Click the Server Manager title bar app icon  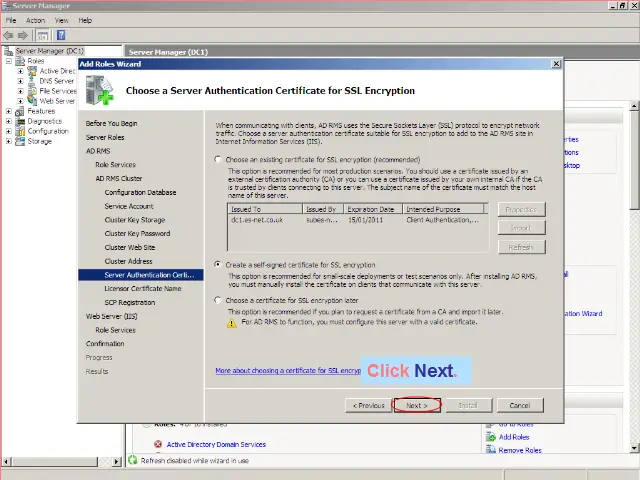point(6,6)
